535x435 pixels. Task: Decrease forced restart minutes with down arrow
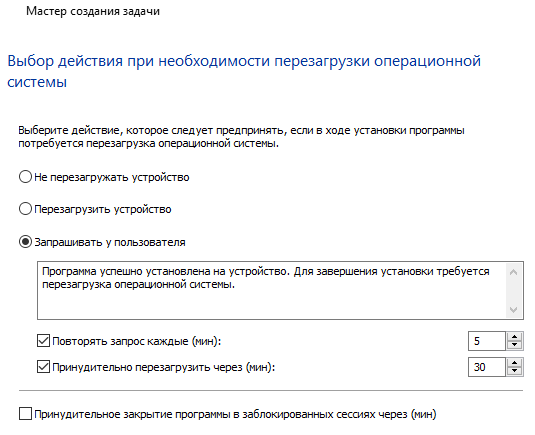point(514,371)
